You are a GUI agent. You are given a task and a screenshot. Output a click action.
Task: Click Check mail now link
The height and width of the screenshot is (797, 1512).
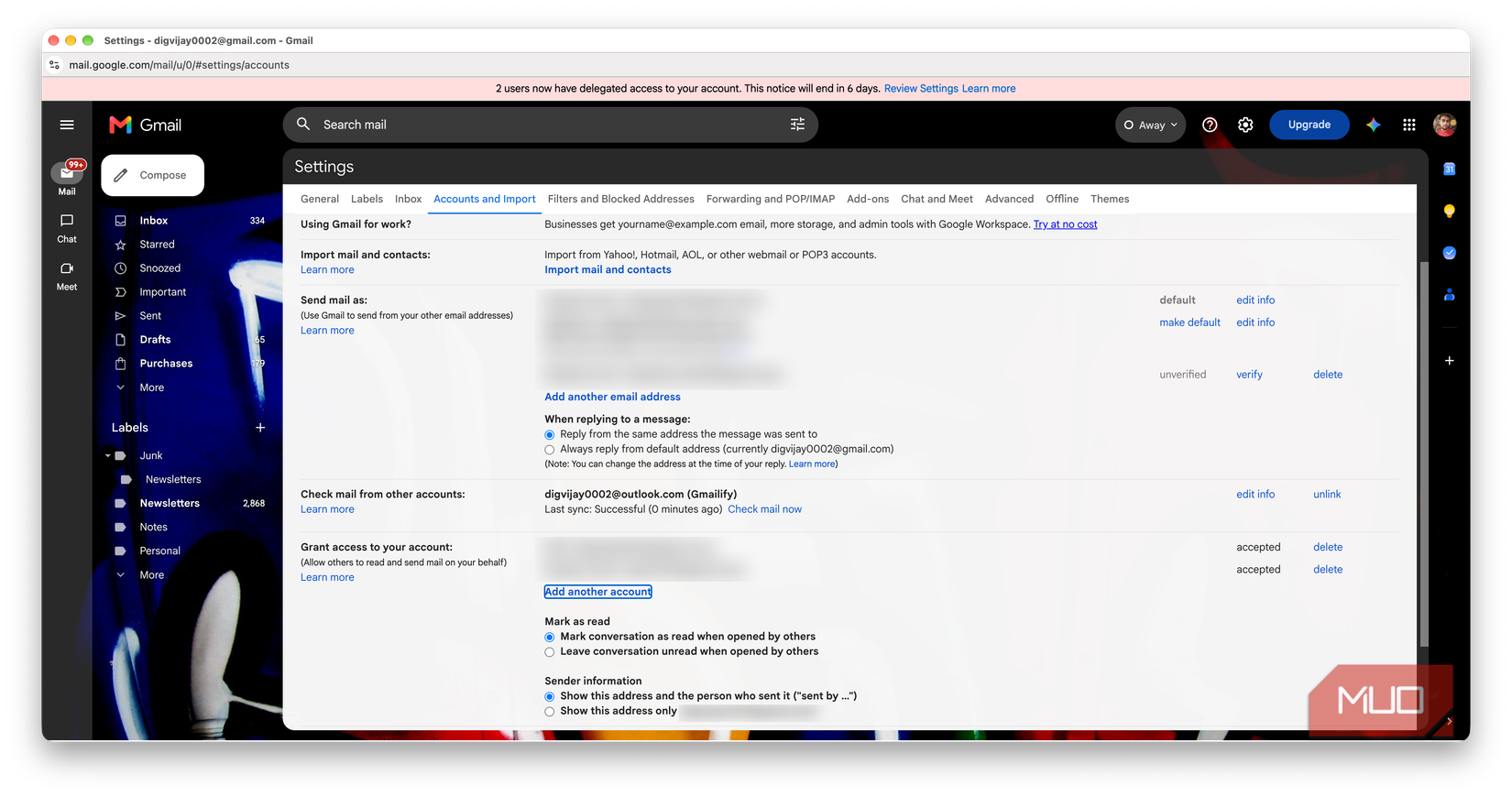point(764,509)
